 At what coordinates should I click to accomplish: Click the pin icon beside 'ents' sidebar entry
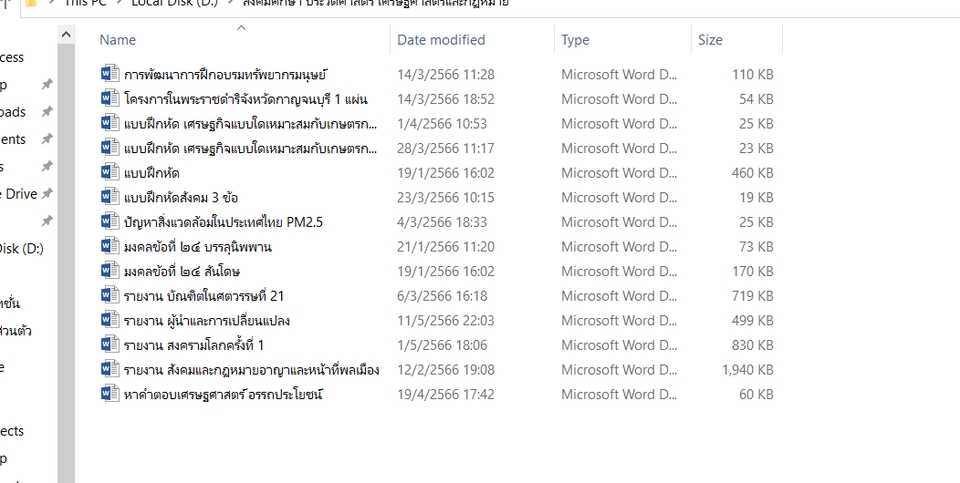47,140
